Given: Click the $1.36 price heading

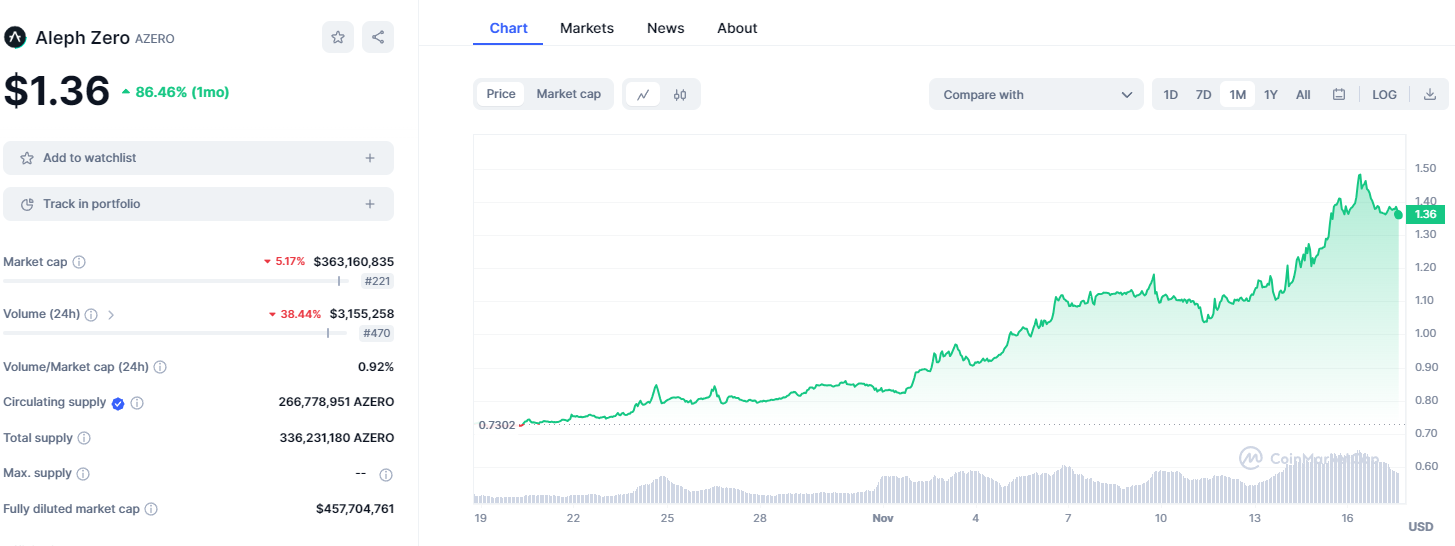Looking at the screenshot, I should [x=57, y=91].
